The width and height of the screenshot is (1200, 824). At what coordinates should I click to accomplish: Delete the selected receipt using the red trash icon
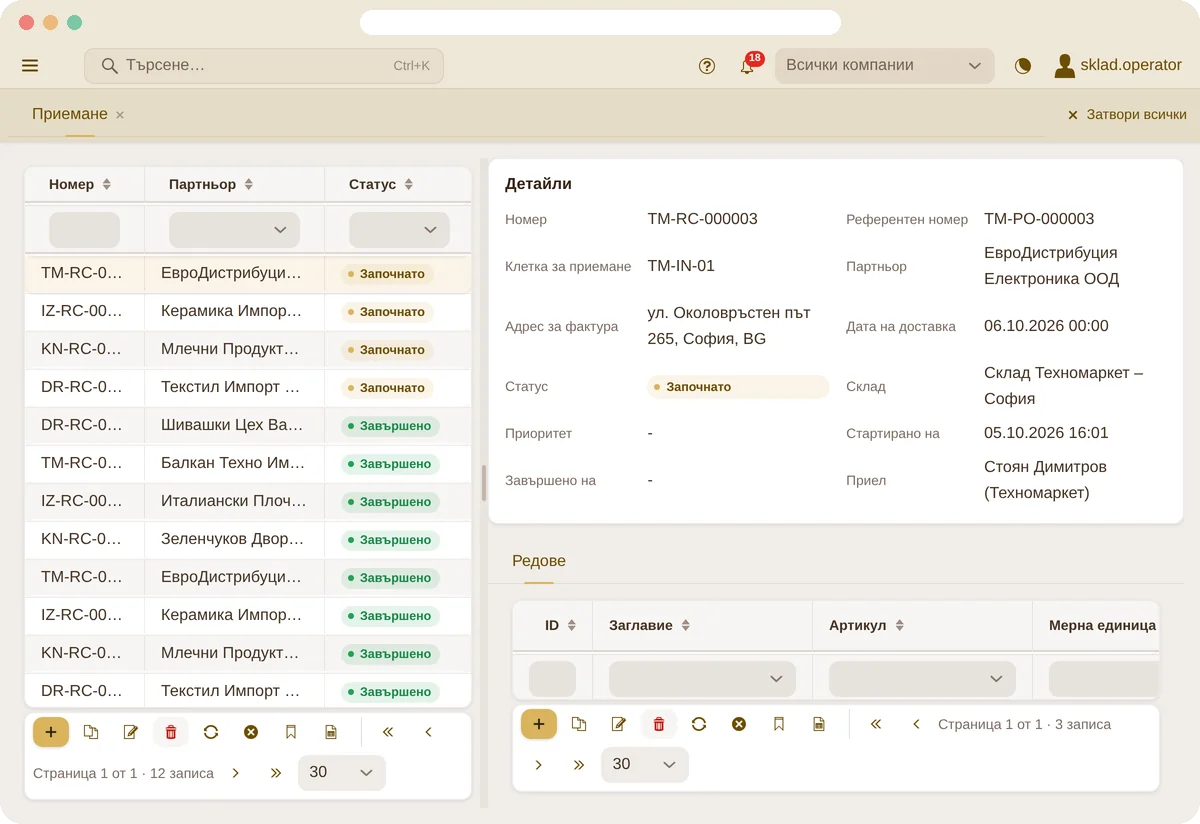pos(171,732)
